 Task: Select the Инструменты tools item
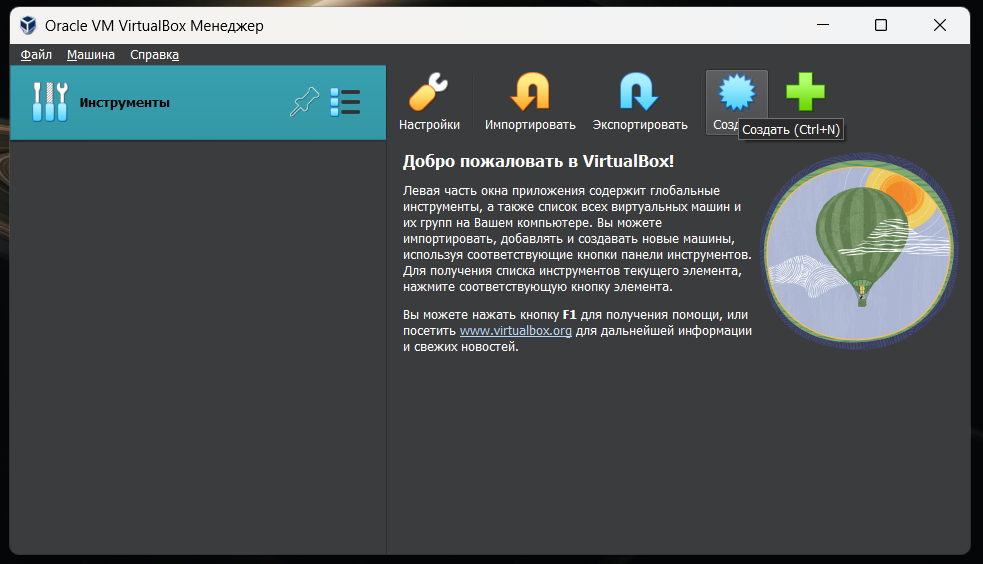click(x=198, y=103)
